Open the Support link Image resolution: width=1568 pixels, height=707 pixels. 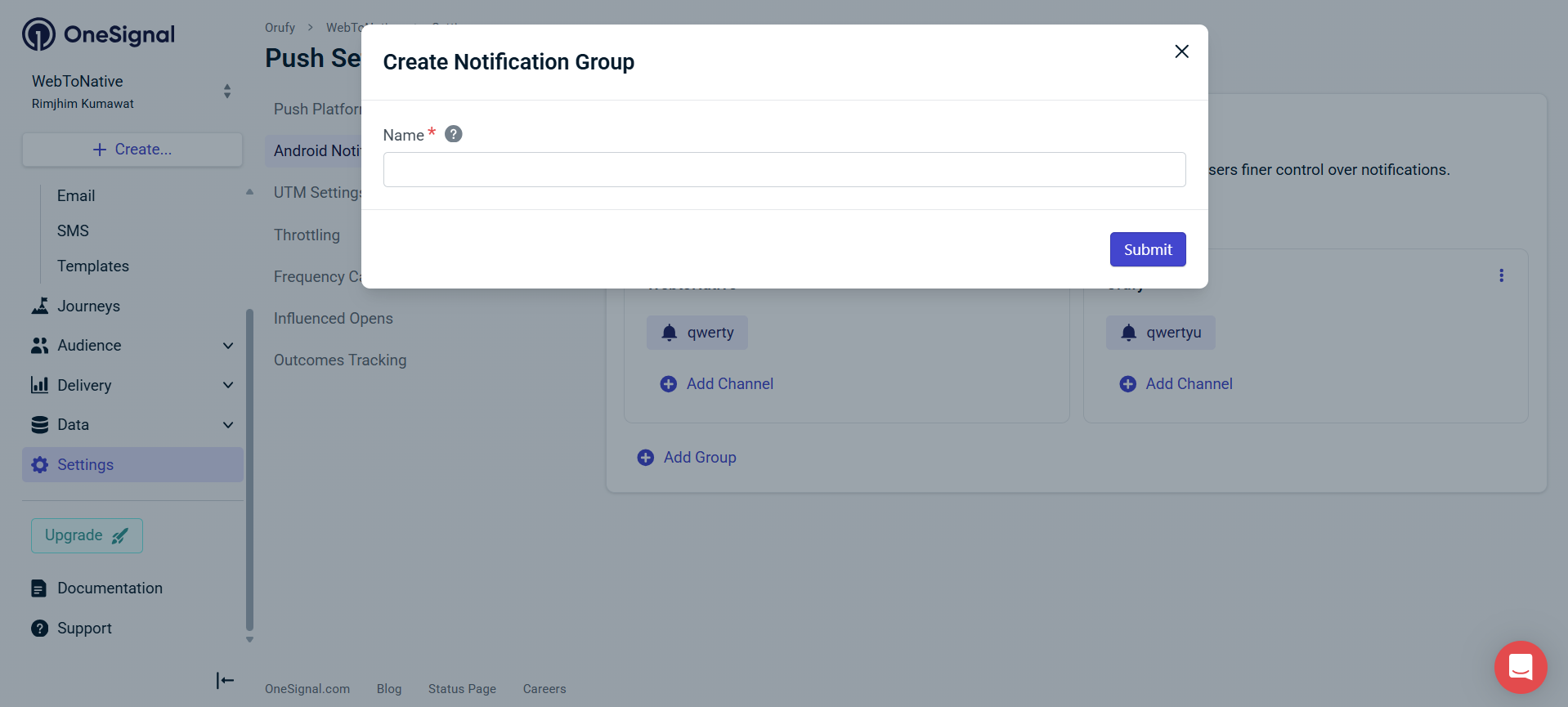(84, 628)
